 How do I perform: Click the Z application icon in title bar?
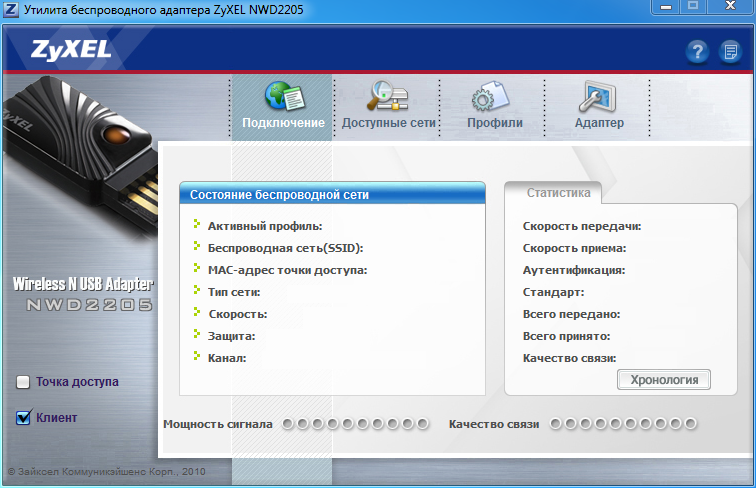click(x=11, y=9)
